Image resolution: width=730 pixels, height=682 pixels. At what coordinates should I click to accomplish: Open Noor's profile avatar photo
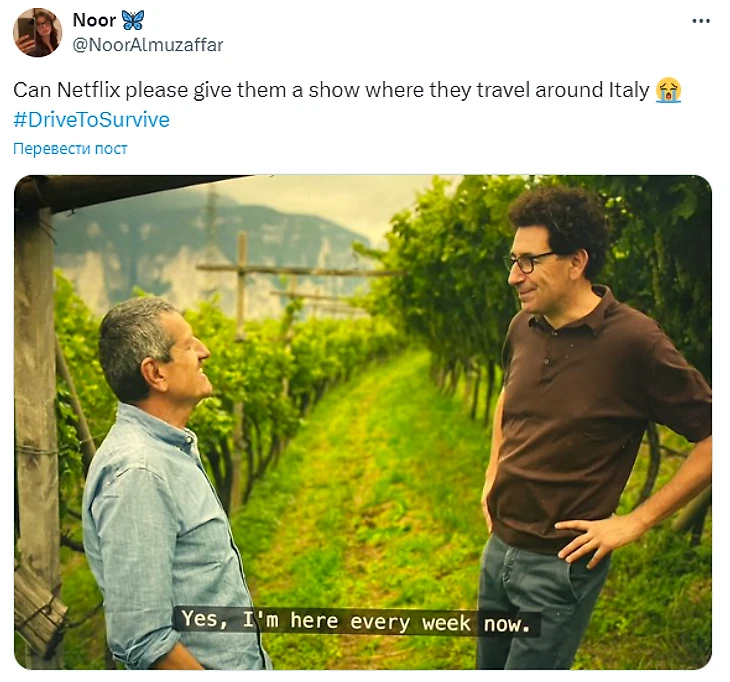[37, 32]
